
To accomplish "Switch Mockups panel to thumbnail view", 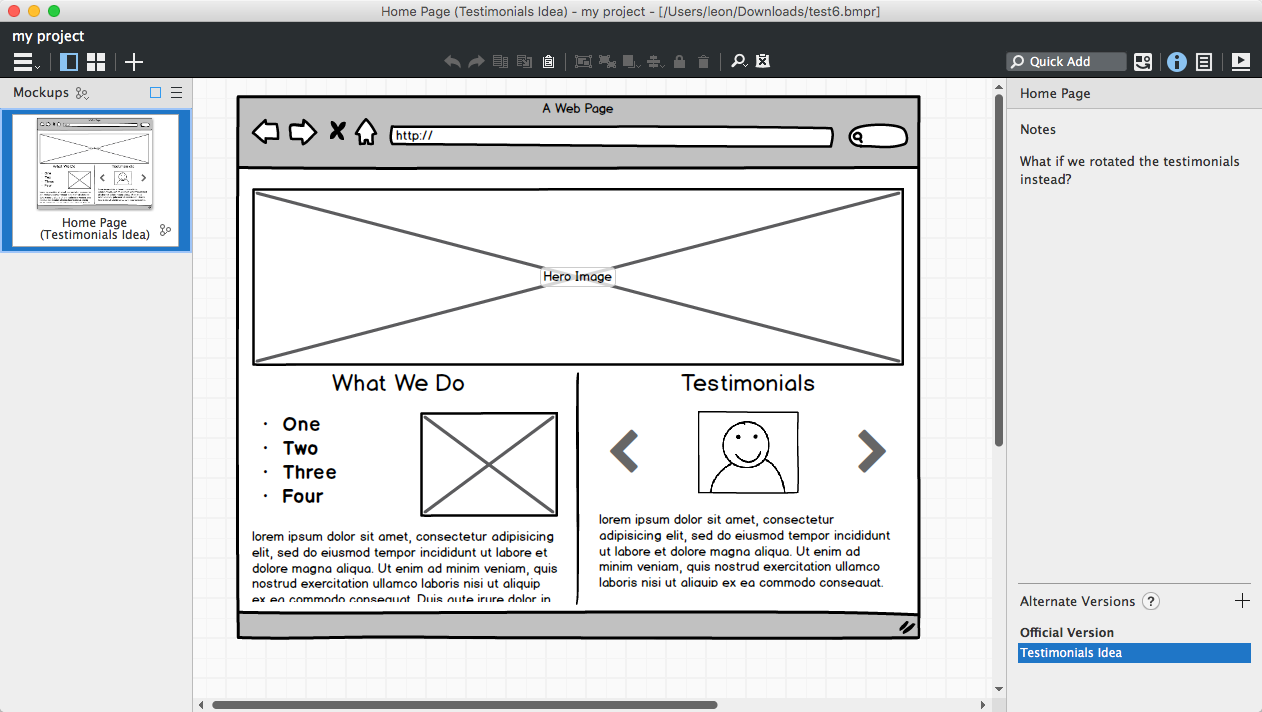I will [x=155, y=93].
